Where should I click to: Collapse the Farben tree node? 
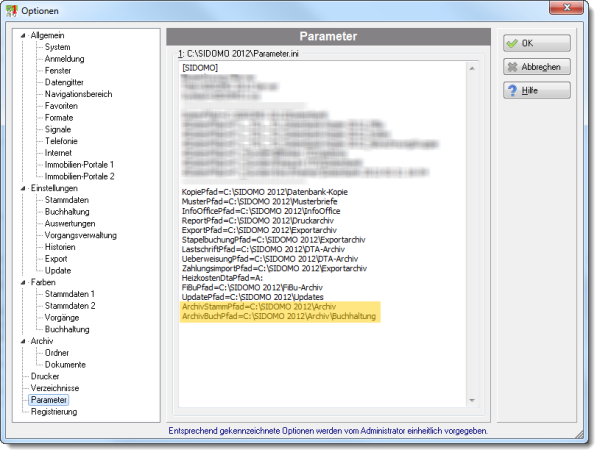(23, 282)
